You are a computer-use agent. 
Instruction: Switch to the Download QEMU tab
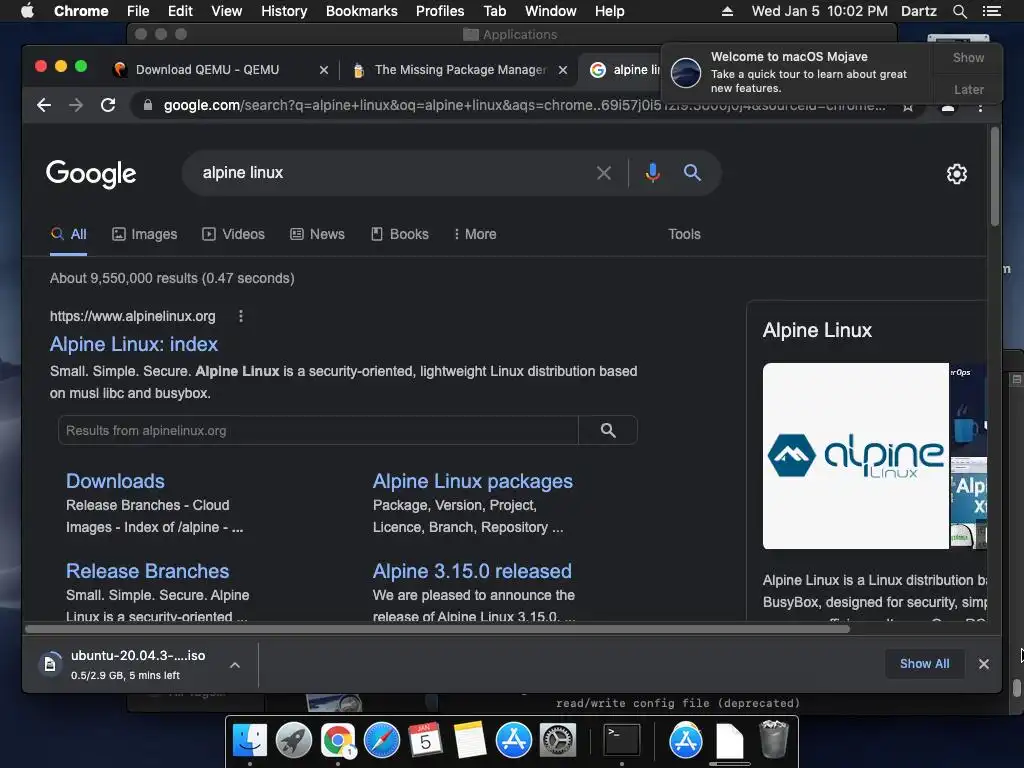pyautogui.click(x=207, y=70)
